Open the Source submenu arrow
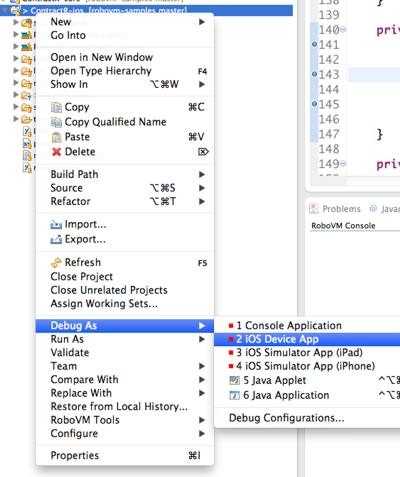Image resolution: width=400 pixels, height=477 pixels. [202, 188]
